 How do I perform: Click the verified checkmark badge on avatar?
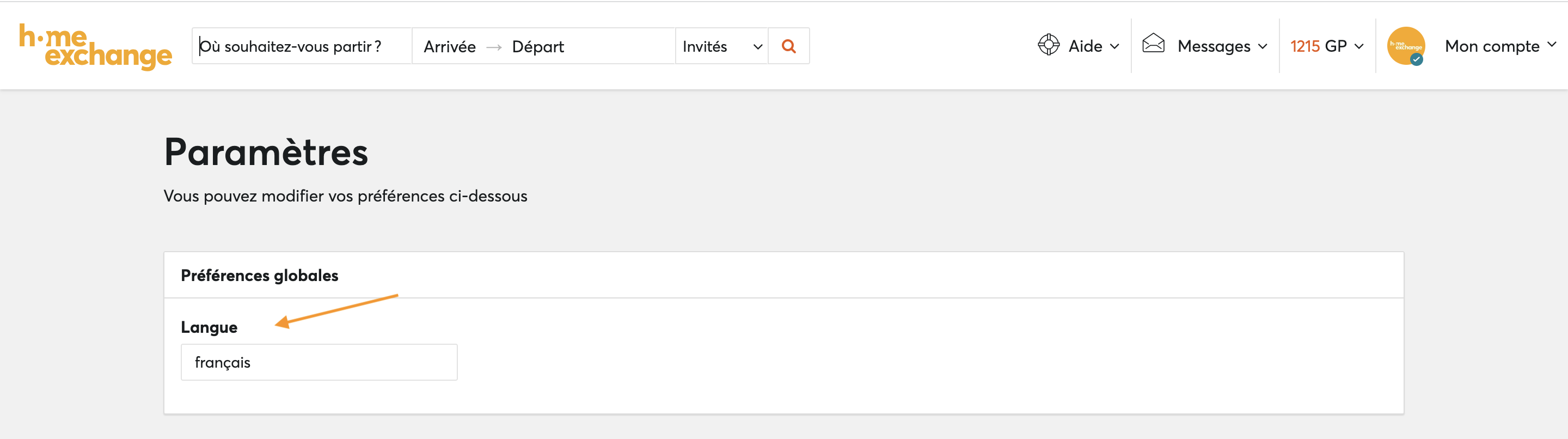point(1417,60)
